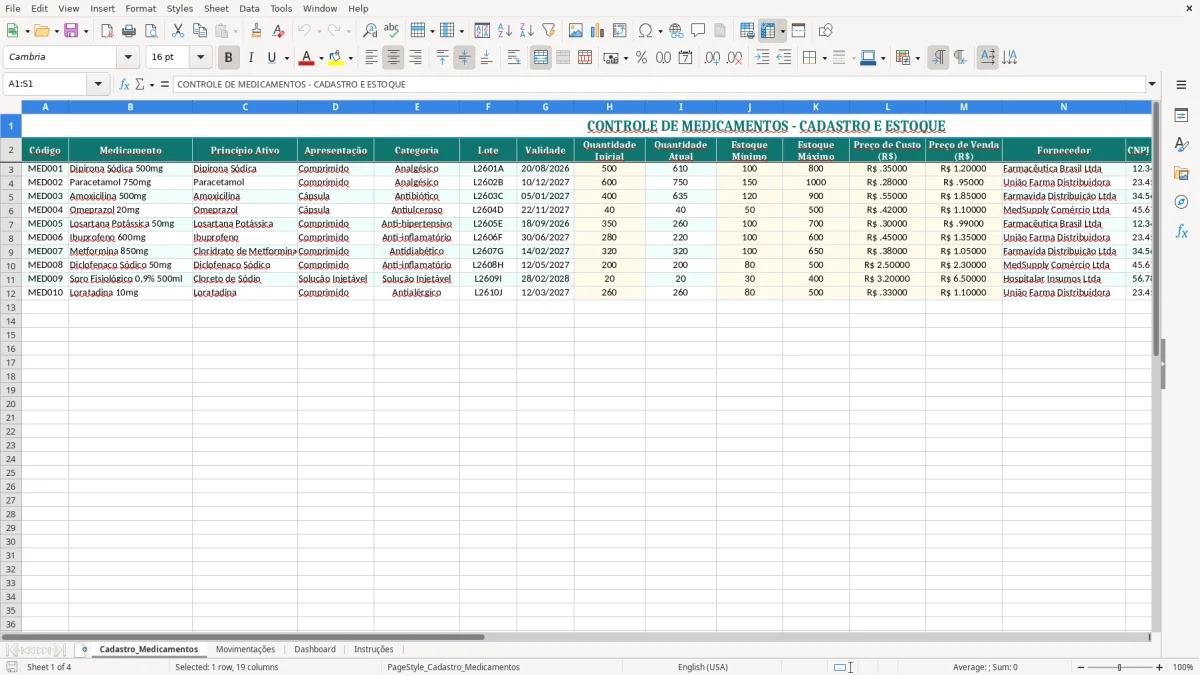The width and height of the screenshot is (1200, 675).
Task: Click the Add Decimal Place icon
Action: (x=712, y=58)
